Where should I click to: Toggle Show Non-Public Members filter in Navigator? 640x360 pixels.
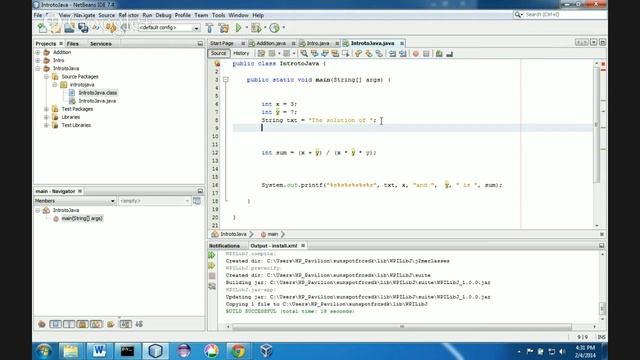coord(82,324)
